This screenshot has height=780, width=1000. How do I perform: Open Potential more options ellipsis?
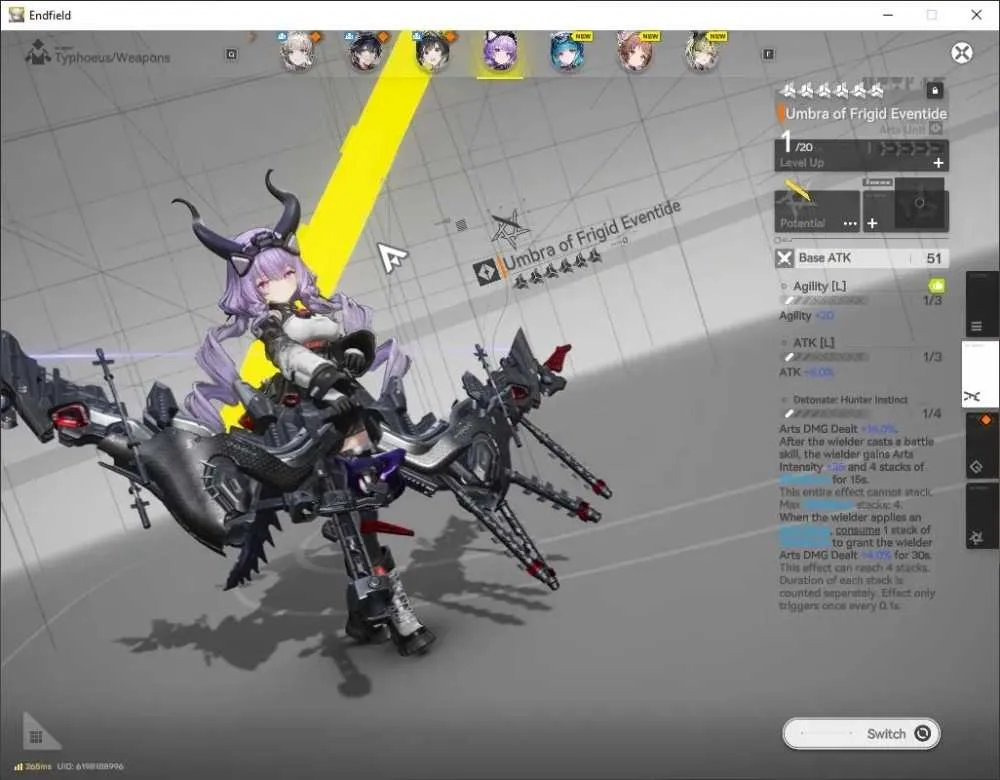click(850, 224)
